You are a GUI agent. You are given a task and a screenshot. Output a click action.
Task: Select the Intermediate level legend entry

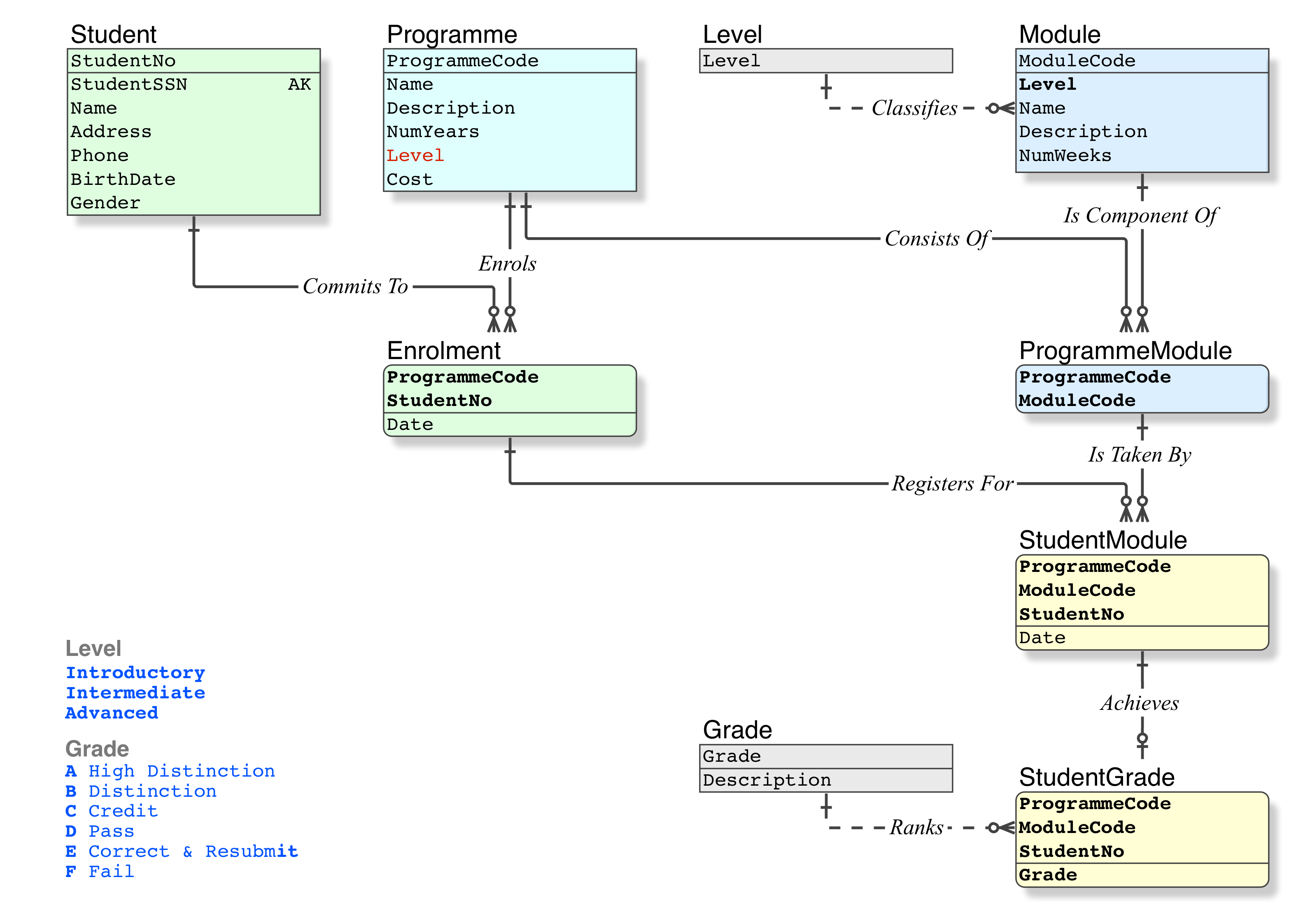tap(135, 693)
